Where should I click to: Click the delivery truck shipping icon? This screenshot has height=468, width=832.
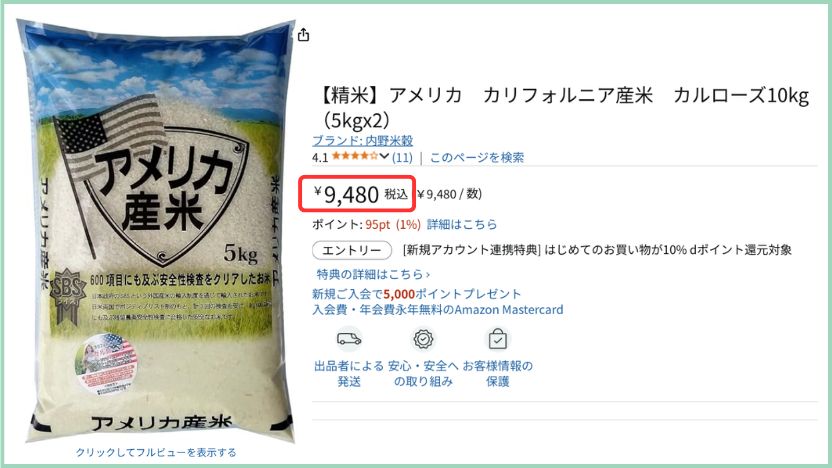point(349,339)
